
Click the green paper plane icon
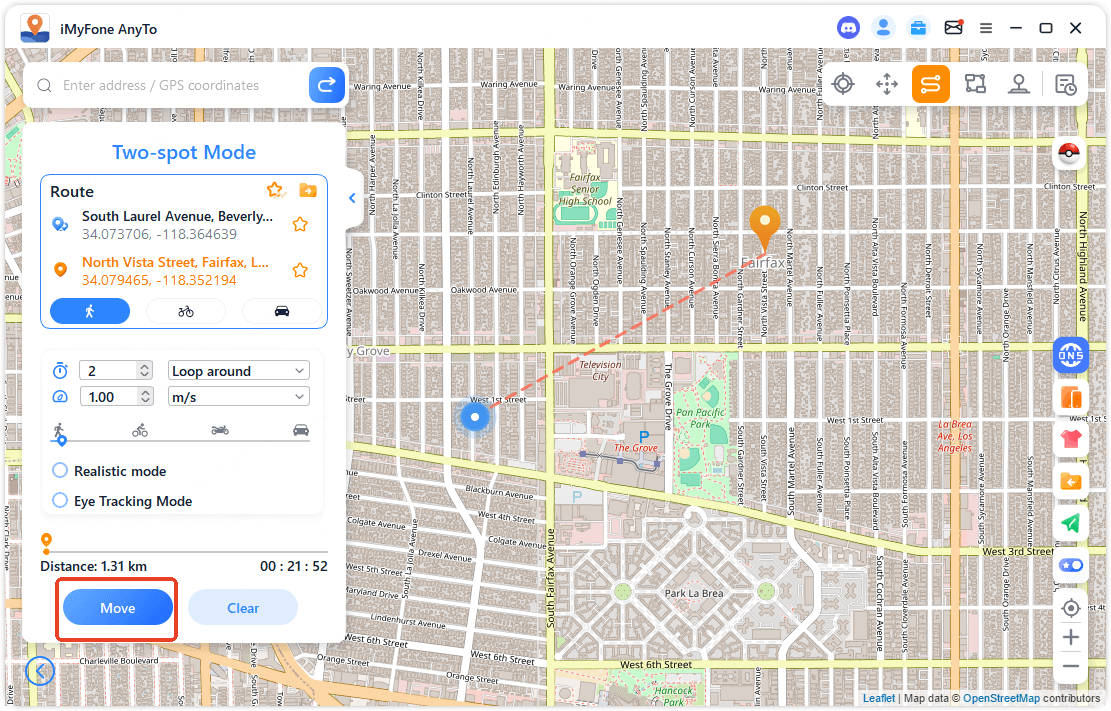1070,523
